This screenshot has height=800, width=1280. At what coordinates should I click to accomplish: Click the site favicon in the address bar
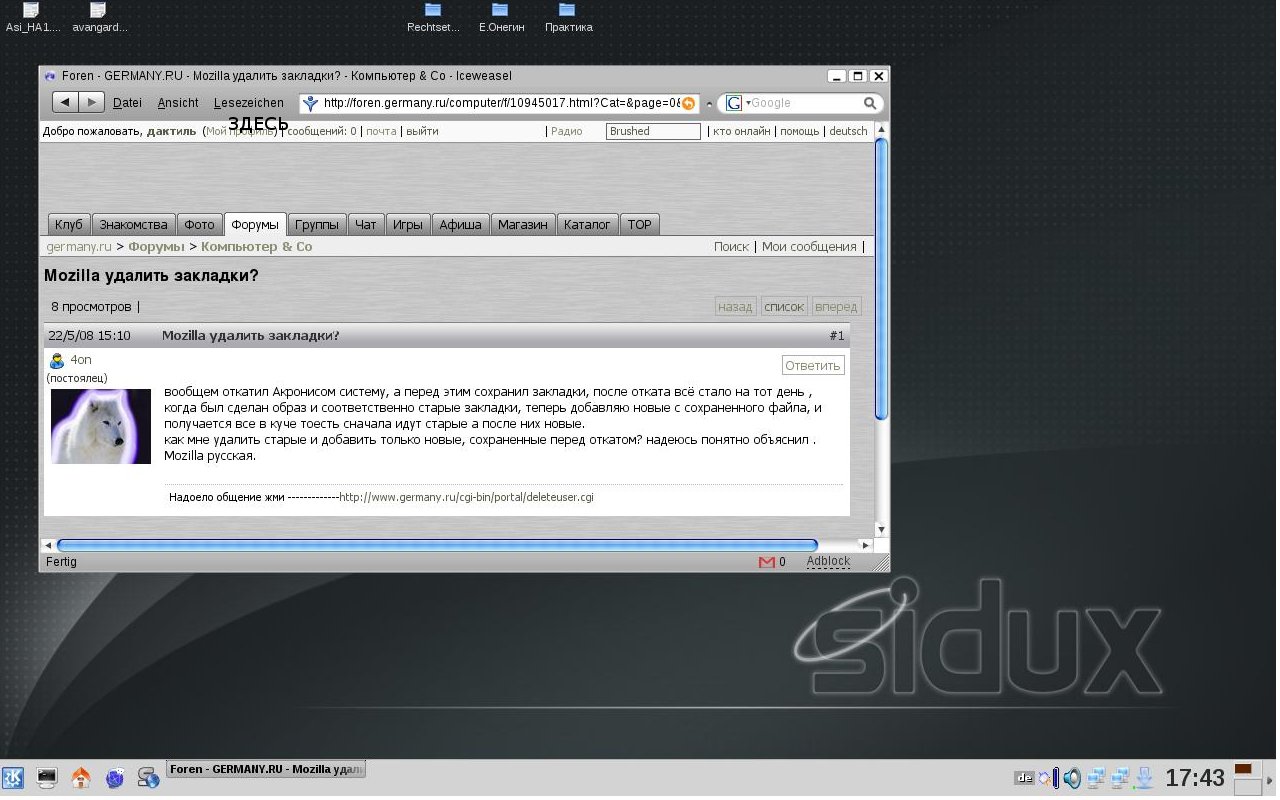[x=310, y=103]
